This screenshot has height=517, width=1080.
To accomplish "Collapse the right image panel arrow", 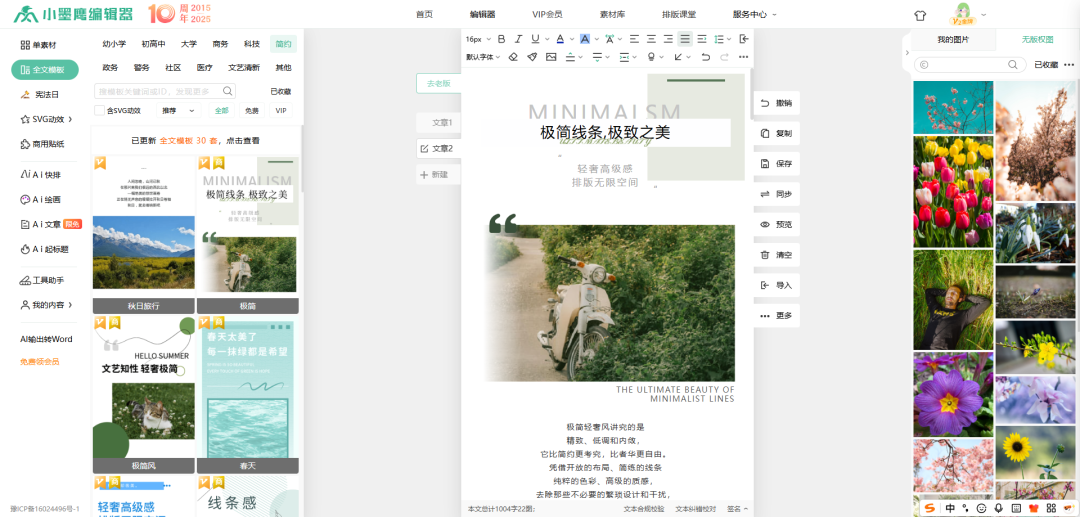I will [906, 52].
